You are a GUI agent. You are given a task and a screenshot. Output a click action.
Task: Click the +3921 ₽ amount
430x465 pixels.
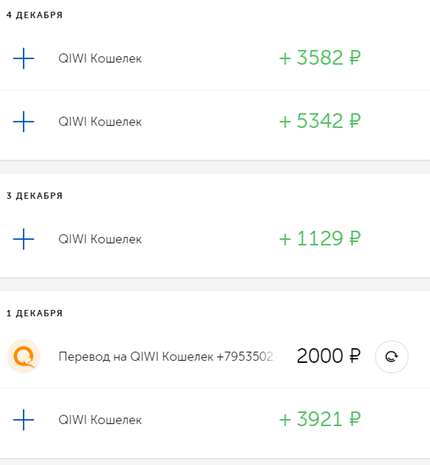320,419
